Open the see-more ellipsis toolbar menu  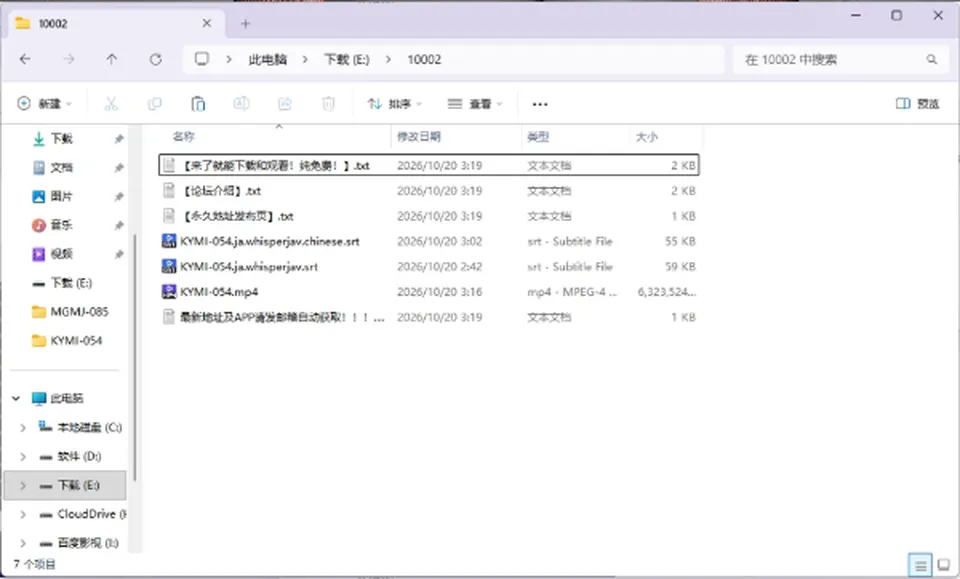tap(540, 104)
